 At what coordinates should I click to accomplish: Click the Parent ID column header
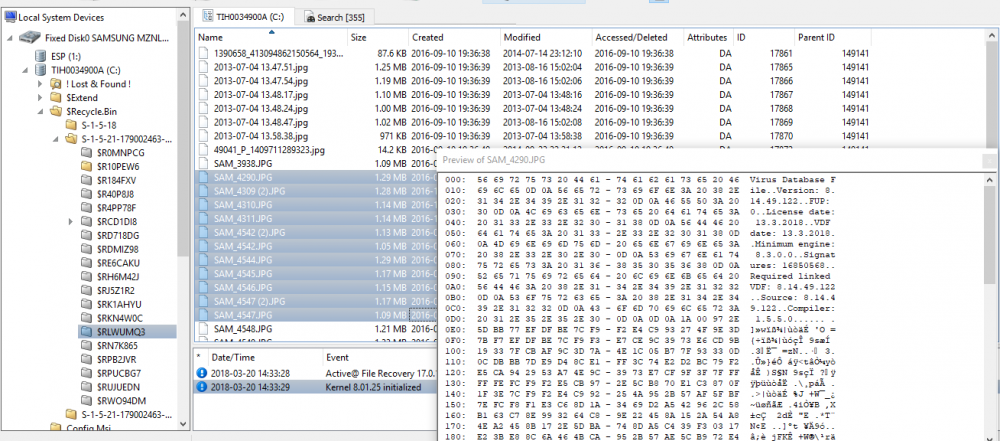[x=832, y=38]
